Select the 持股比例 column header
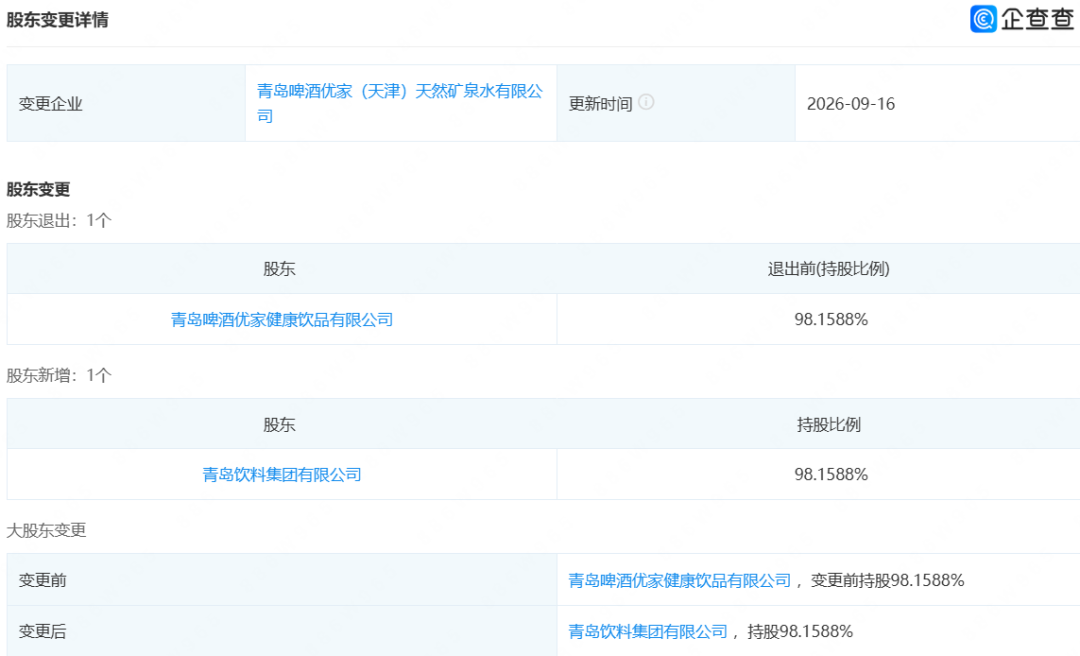 click(829, 424)
